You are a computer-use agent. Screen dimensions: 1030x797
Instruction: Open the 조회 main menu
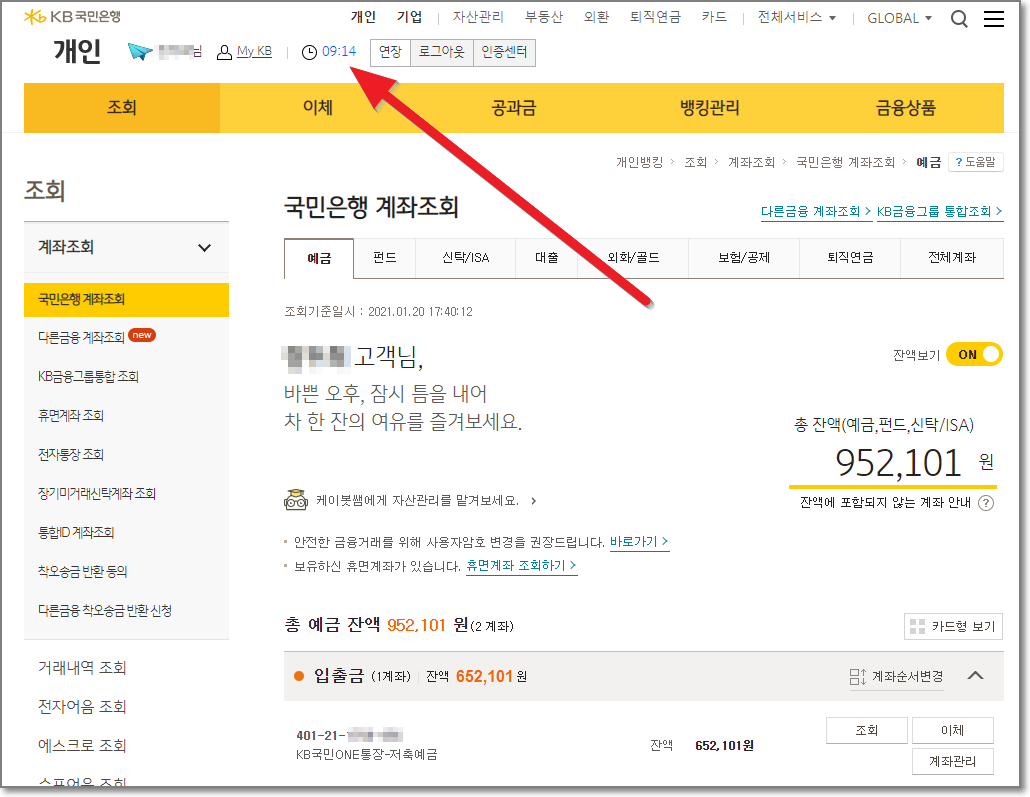[122, 108]
